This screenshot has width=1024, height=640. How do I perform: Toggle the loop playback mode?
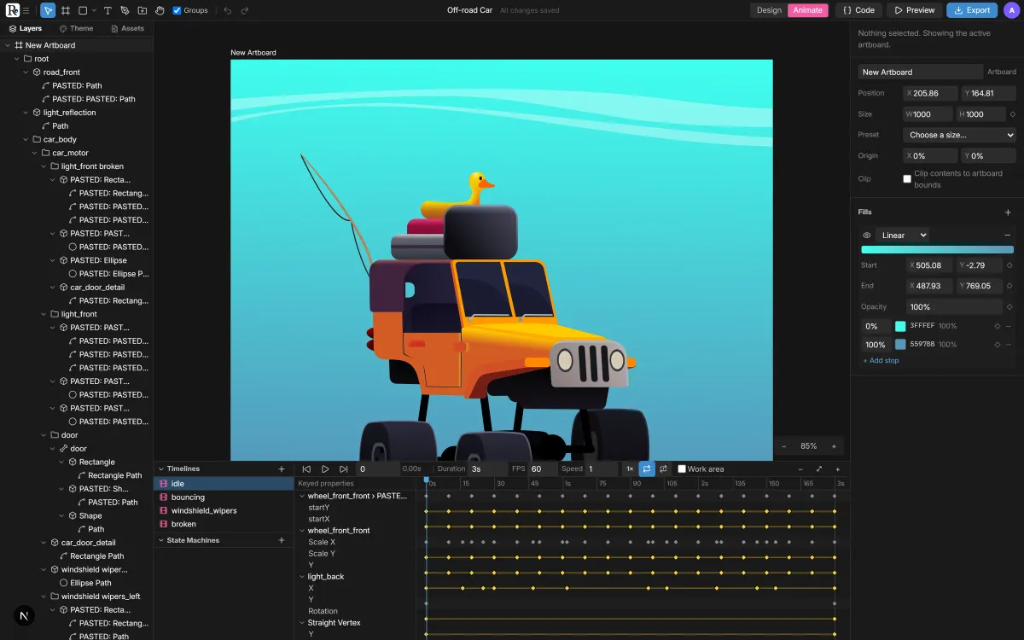pyautogui.click(x=647, y=469)
